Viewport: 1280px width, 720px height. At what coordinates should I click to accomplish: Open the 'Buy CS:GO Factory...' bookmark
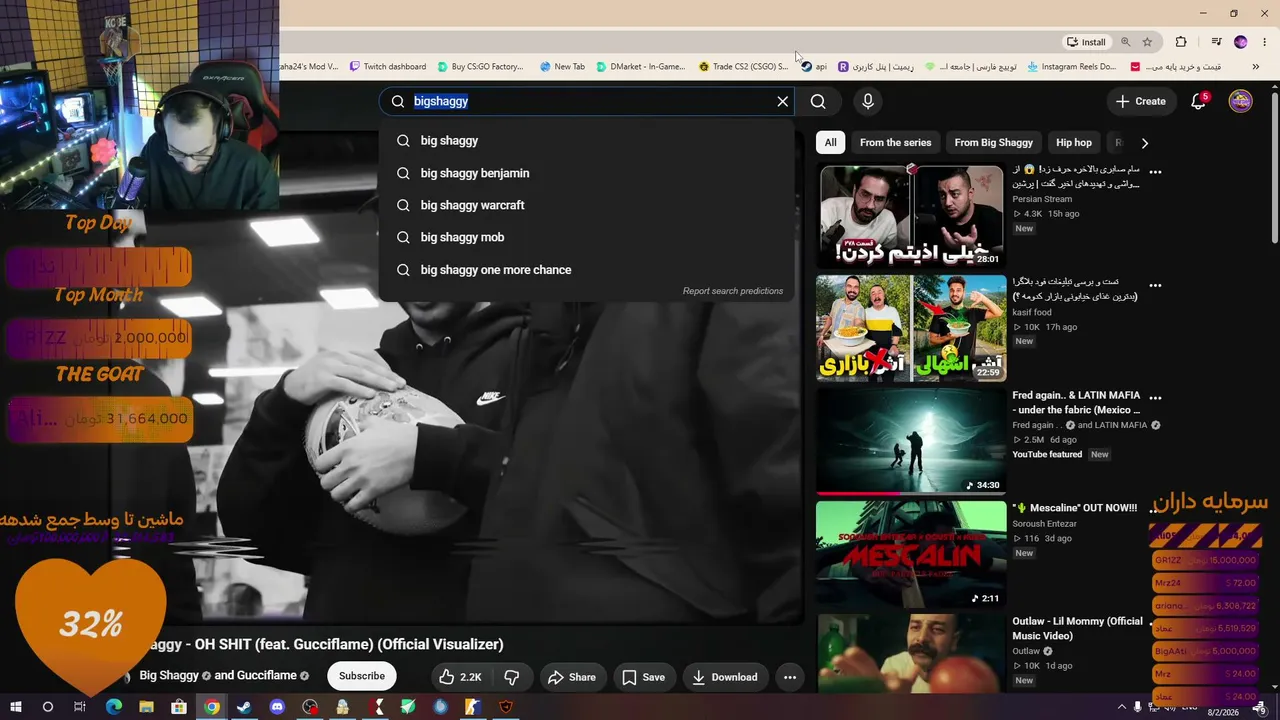coord(480,67)
